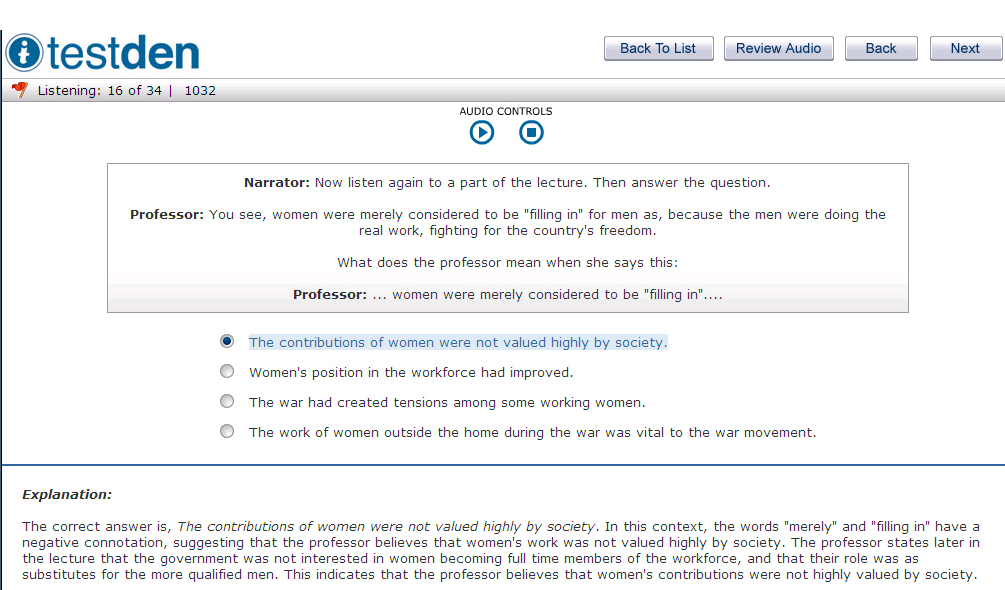Click answer text about workforce position improved
This screenshot has height=590, width=1005.
pyautogui.click(x=410, y=372)
